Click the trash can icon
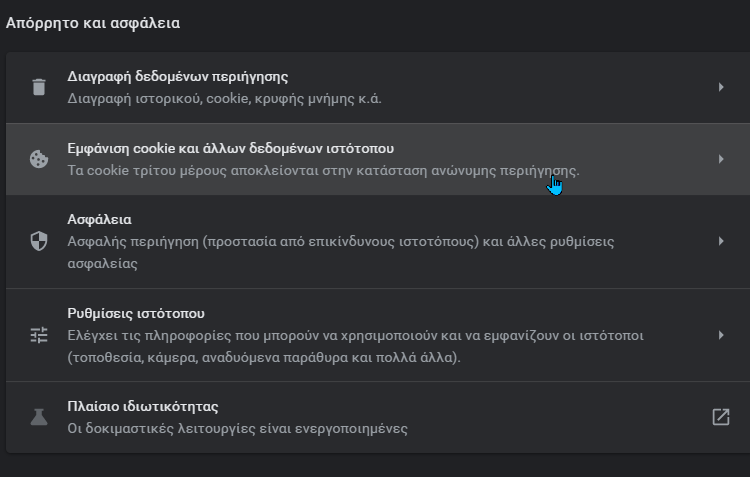The image size is (750, 477). tap(39, 87)
